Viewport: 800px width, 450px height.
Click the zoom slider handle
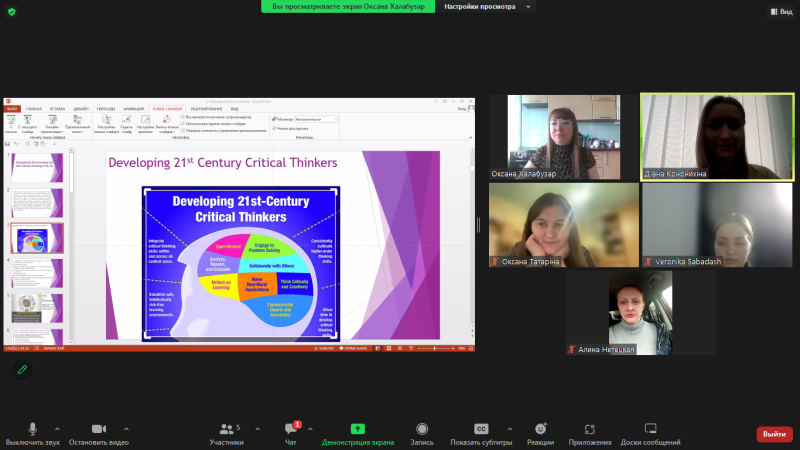435,348
